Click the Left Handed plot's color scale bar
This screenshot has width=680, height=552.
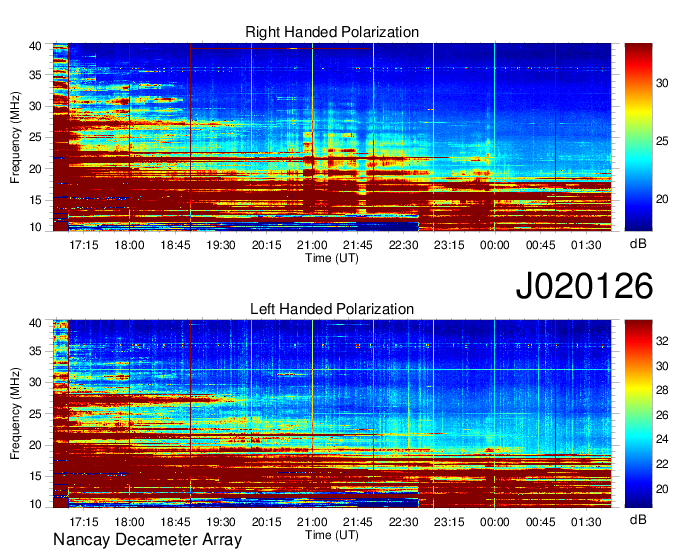click(638, 414)
